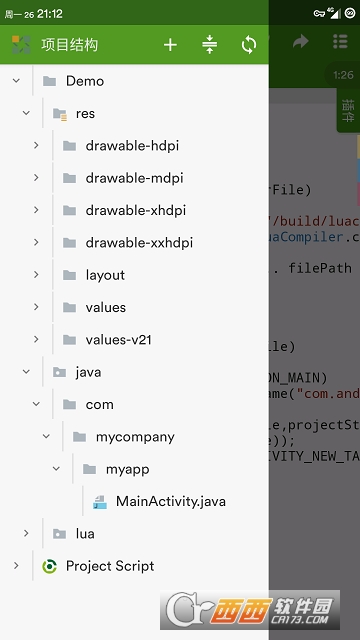Click the drawable-xxhdpi folder icon
Viewport: 360px width, 640px height.
click(x=69, y=243)
